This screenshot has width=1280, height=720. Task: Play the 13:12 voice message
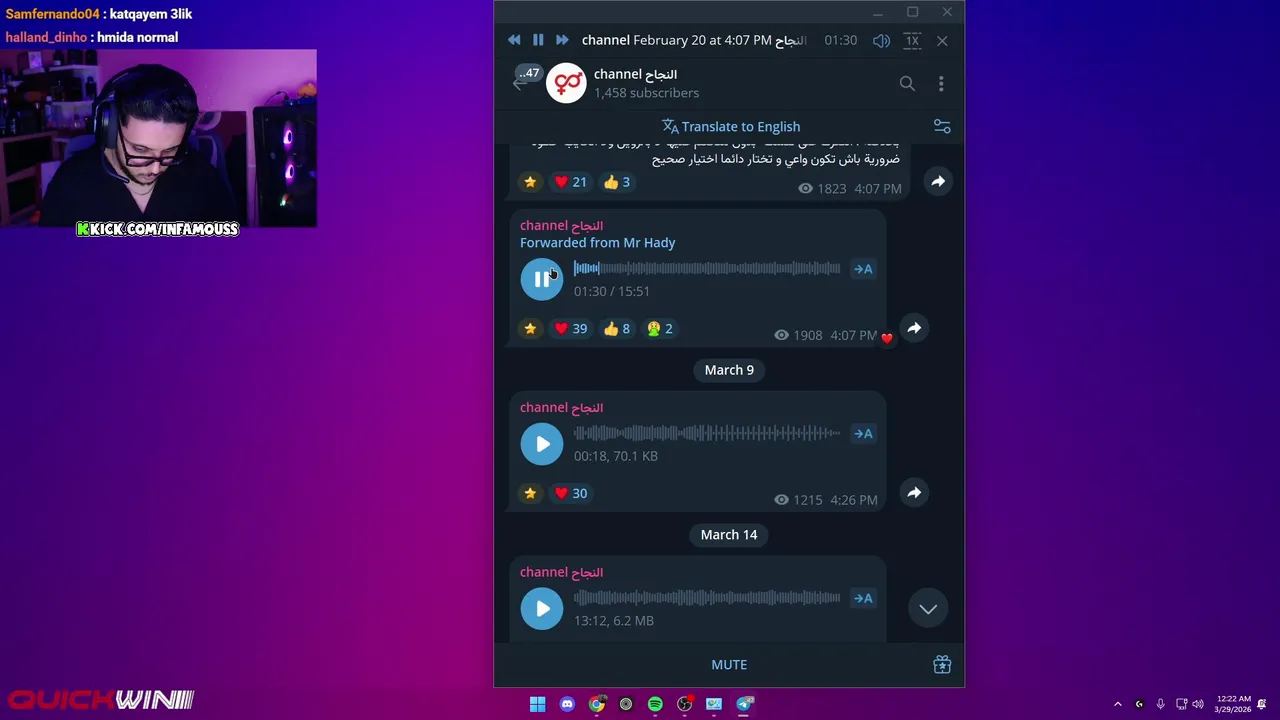click(x=542, y=609)
